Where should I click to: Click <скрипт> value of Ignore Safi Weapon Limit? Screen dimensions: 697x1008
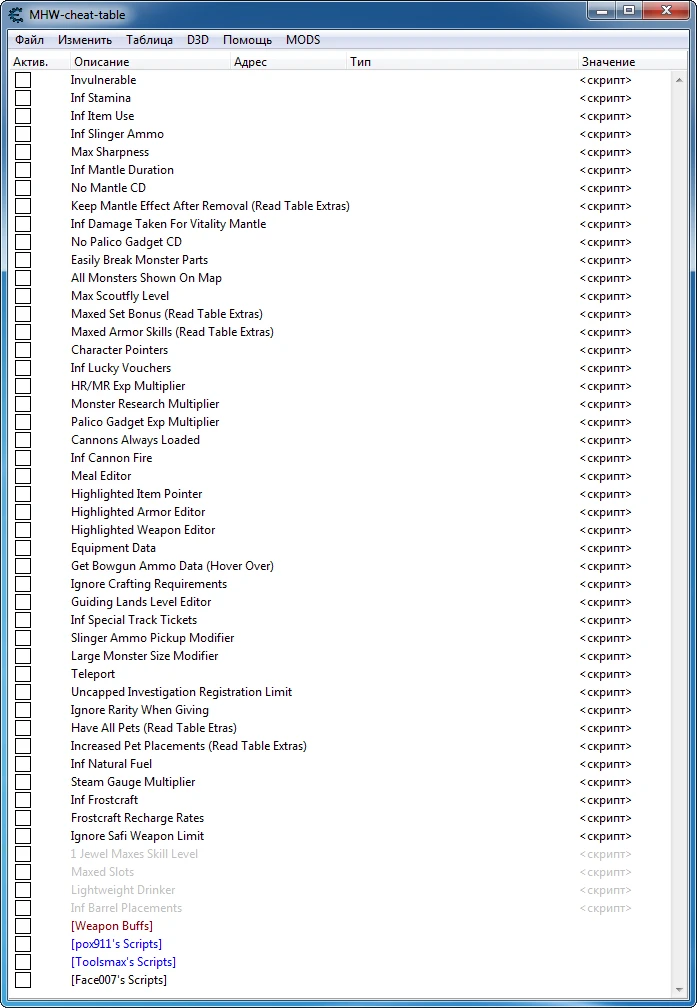[x=606, y=836]
